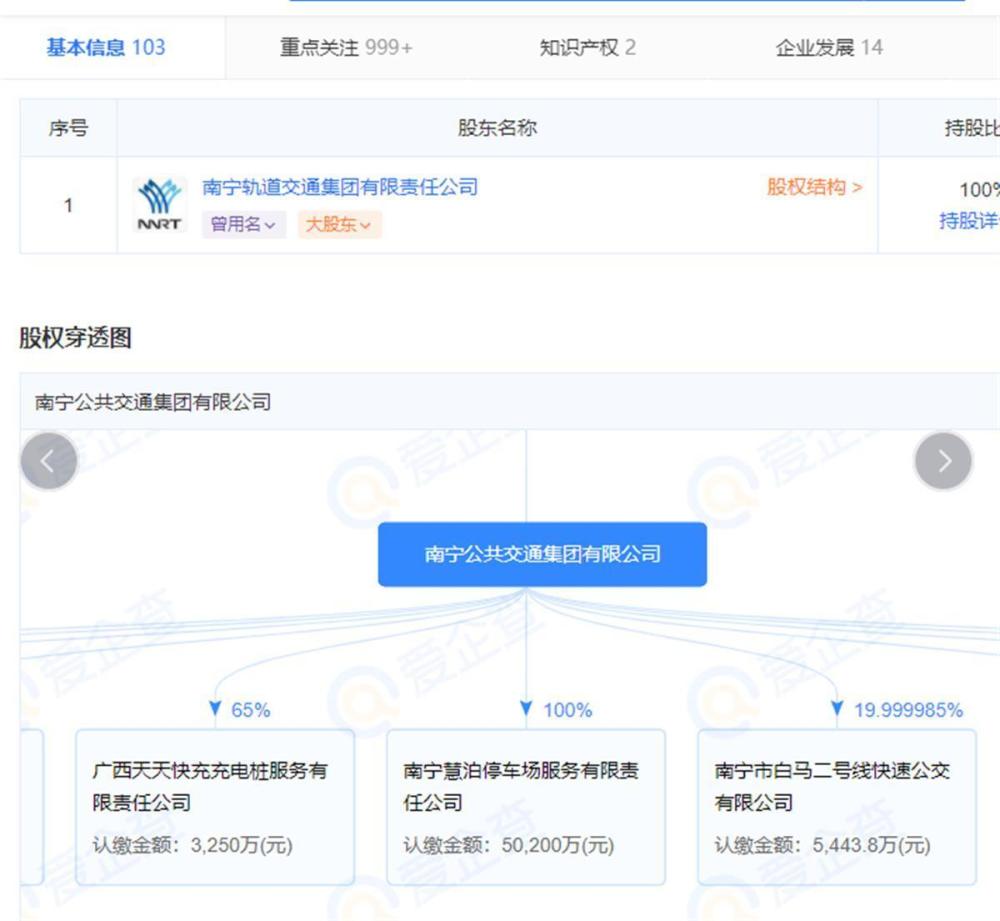Click the 持股详情 link
Screen dimensions: 1000x921
pos(969,221)
